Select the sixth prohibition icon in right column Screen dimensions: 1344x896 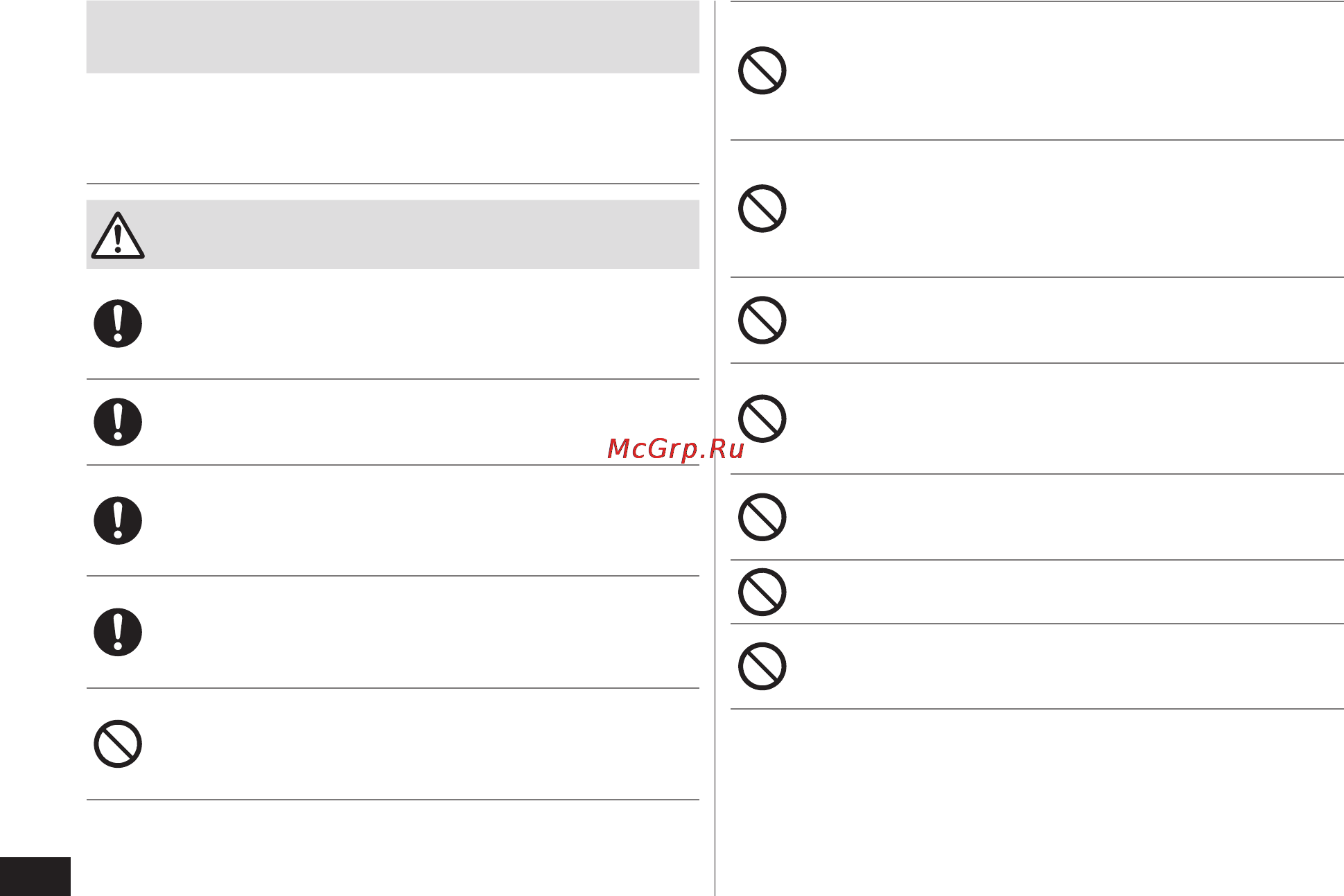coord(762,592)
